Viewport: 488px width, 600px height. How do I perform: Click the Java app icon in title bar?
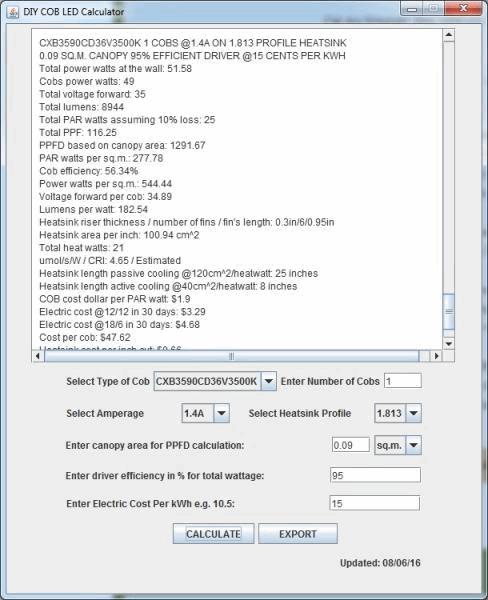13,12
